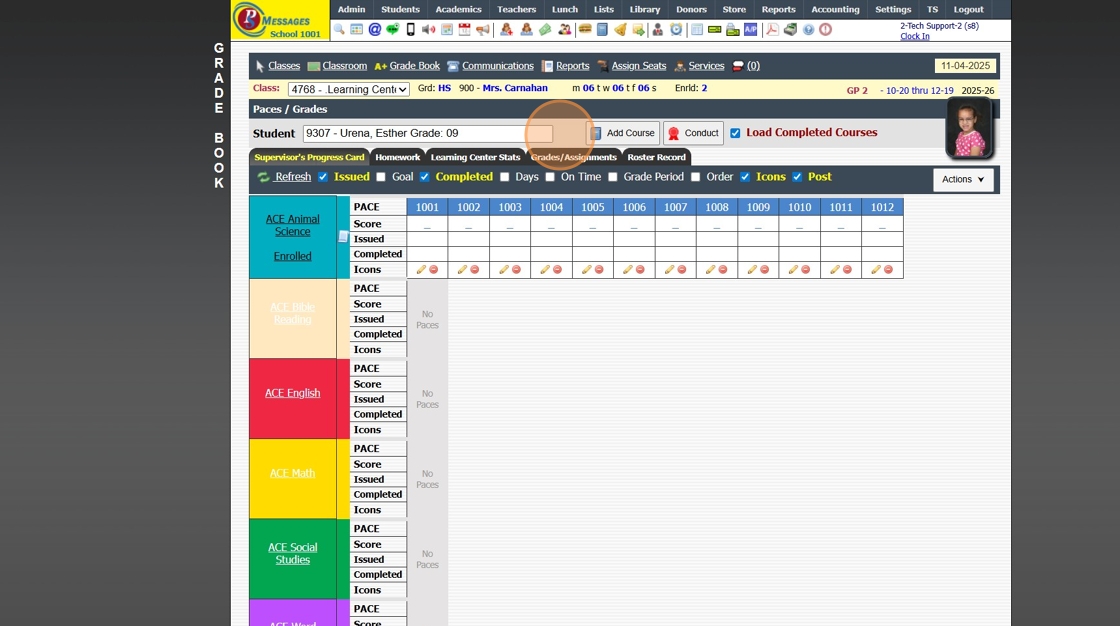Open the Grade Book link
The width and height of the screenshot is (1120, 626).
pyautogui.click(x=414, y=66)
